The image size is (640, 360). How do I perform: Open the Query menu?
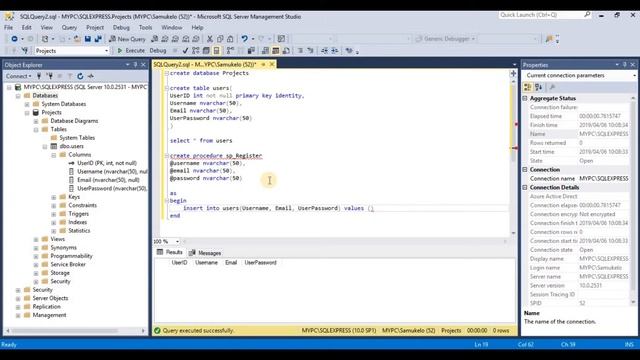pyautogui.click(x=69, y=27)
